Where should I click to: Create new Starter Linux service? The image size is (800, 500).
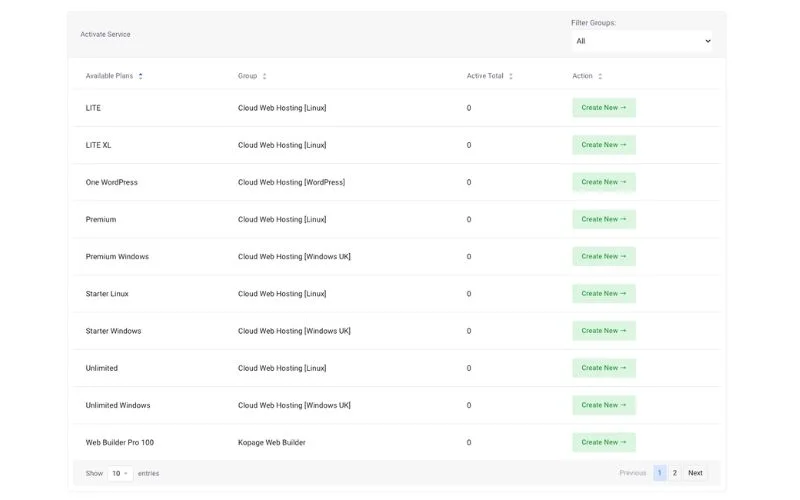604,293
